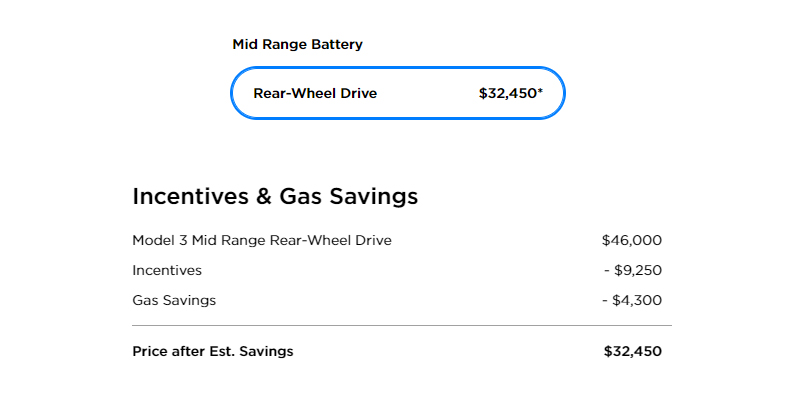Select the Rear-Wheel Drive option pill

coord(397,94)
